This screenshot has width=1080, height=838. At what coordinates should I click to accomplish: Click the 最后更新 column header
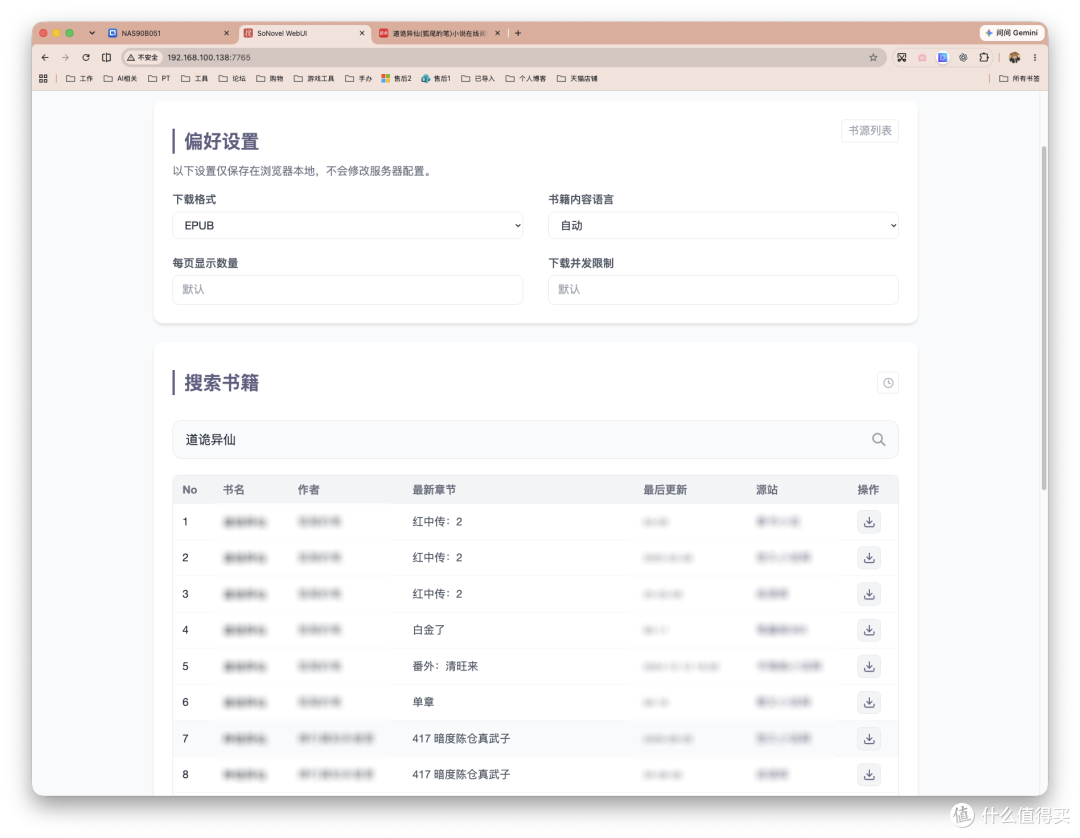tap(665, 490)
